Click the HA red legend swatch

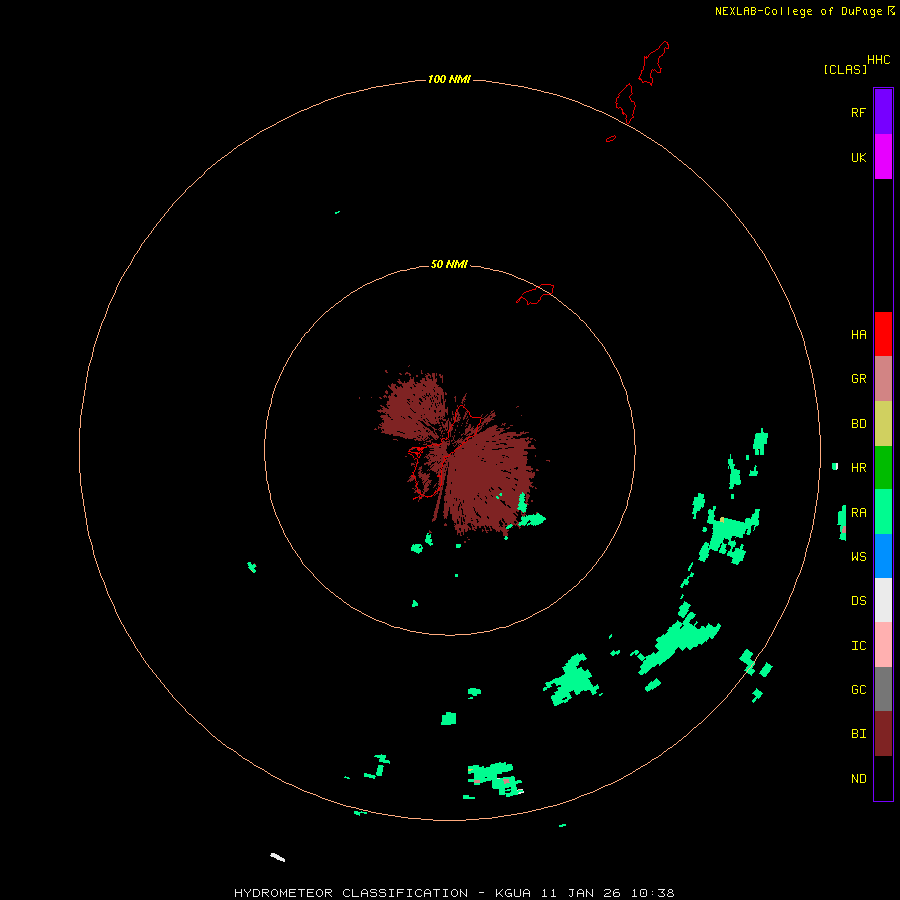[883, 334]
